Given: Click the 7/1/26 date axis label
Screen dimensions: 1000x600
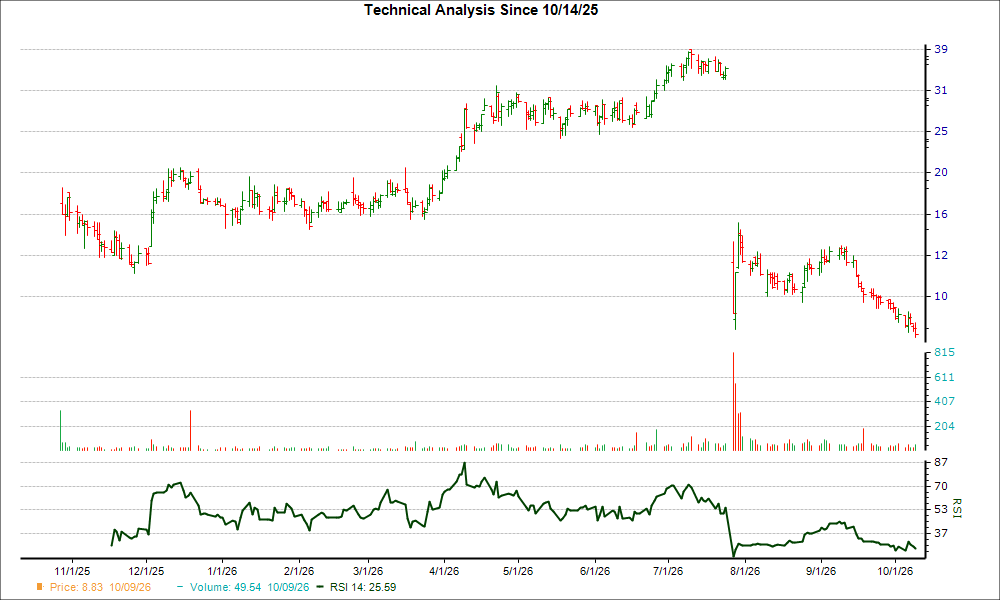Looking at the screenshot, I should [x=668, y=571].
